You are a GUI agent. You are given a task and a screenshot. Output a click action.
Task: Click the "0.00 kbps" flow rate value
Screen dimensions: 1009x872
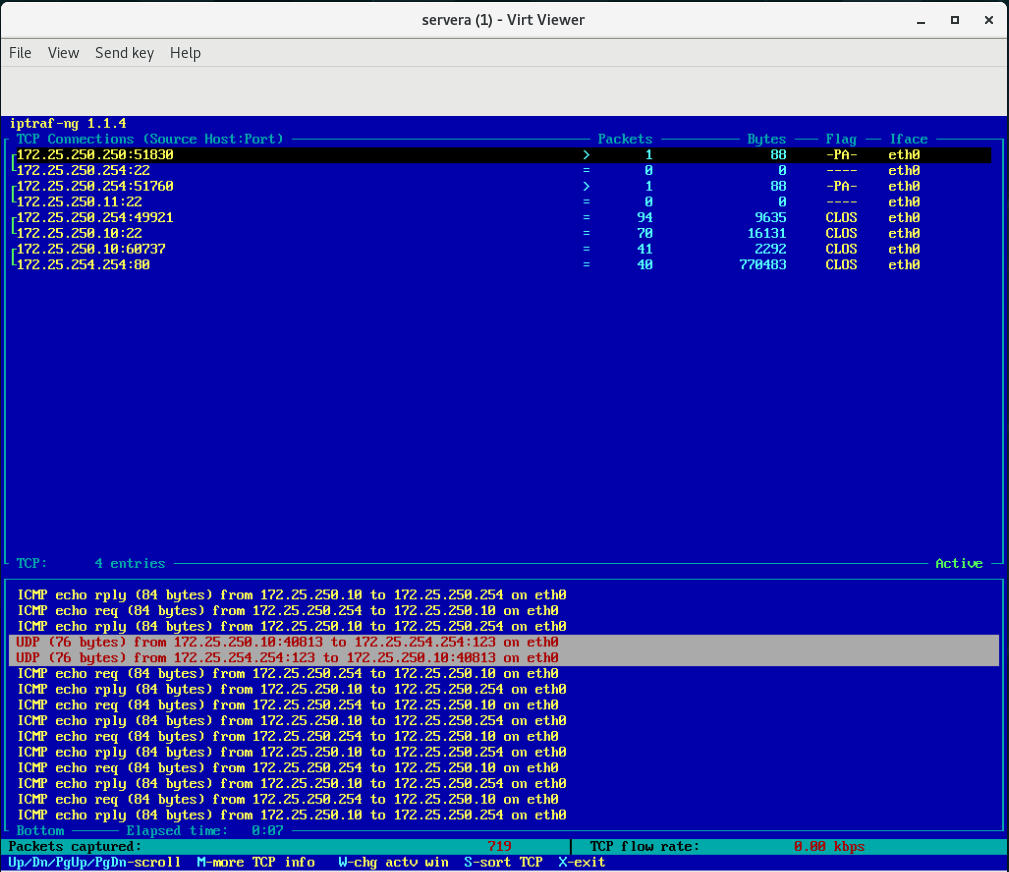pyautogui.click(x=829, y=847)
